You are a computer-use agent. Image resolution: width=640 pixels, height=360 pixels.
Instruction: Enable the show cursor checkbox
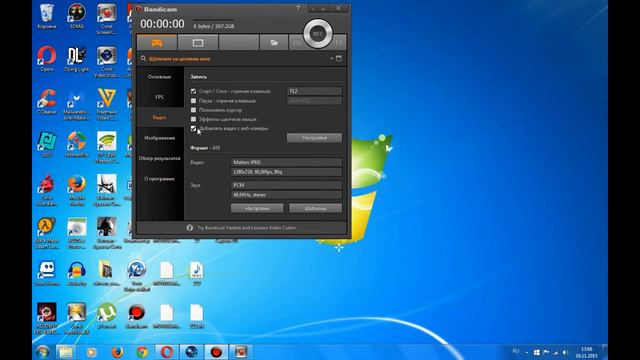(x=193, y=110)
